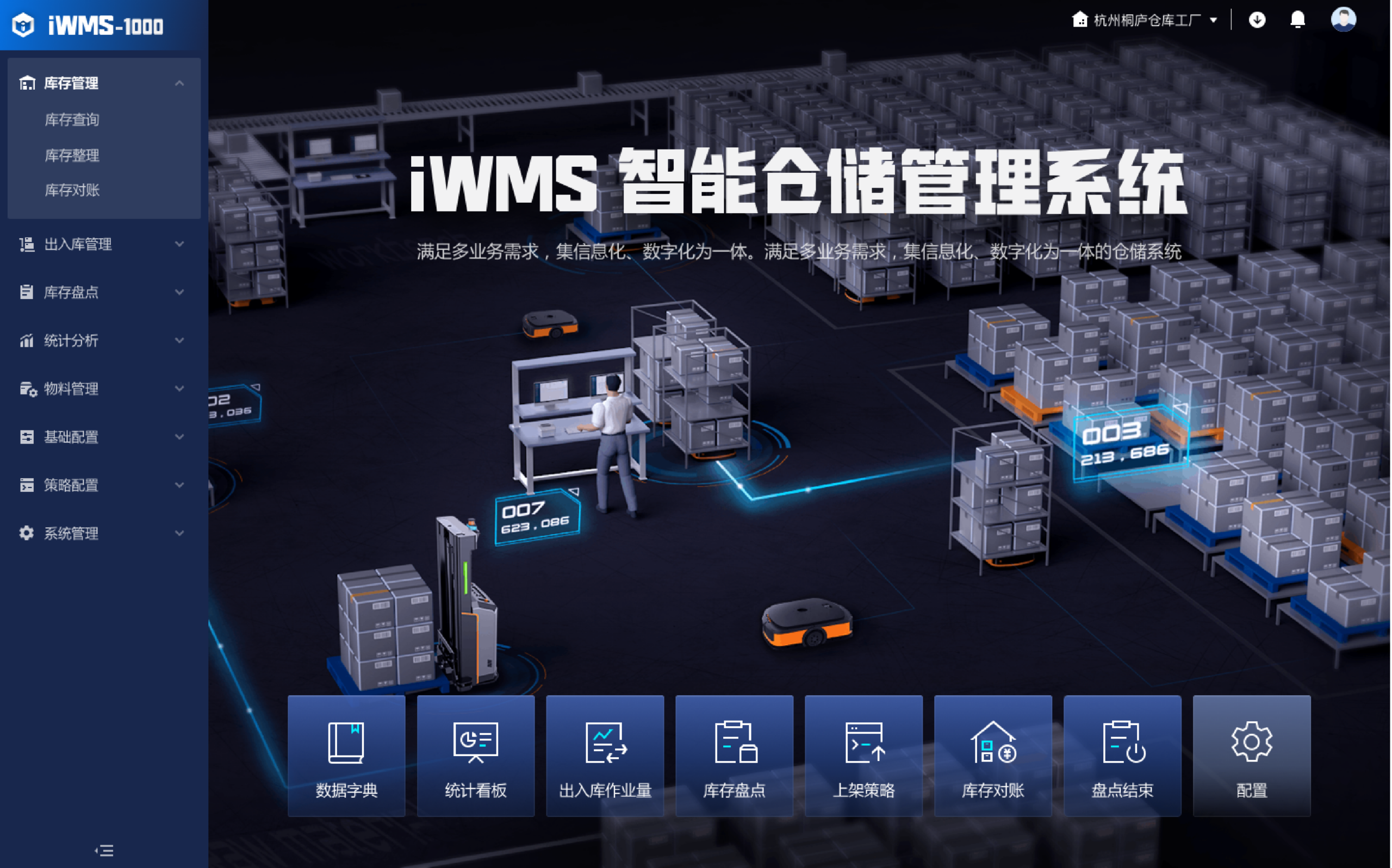Open the 配置 gear tile
Viewport: 1392px width, 868px height.
pos(1252,755)
